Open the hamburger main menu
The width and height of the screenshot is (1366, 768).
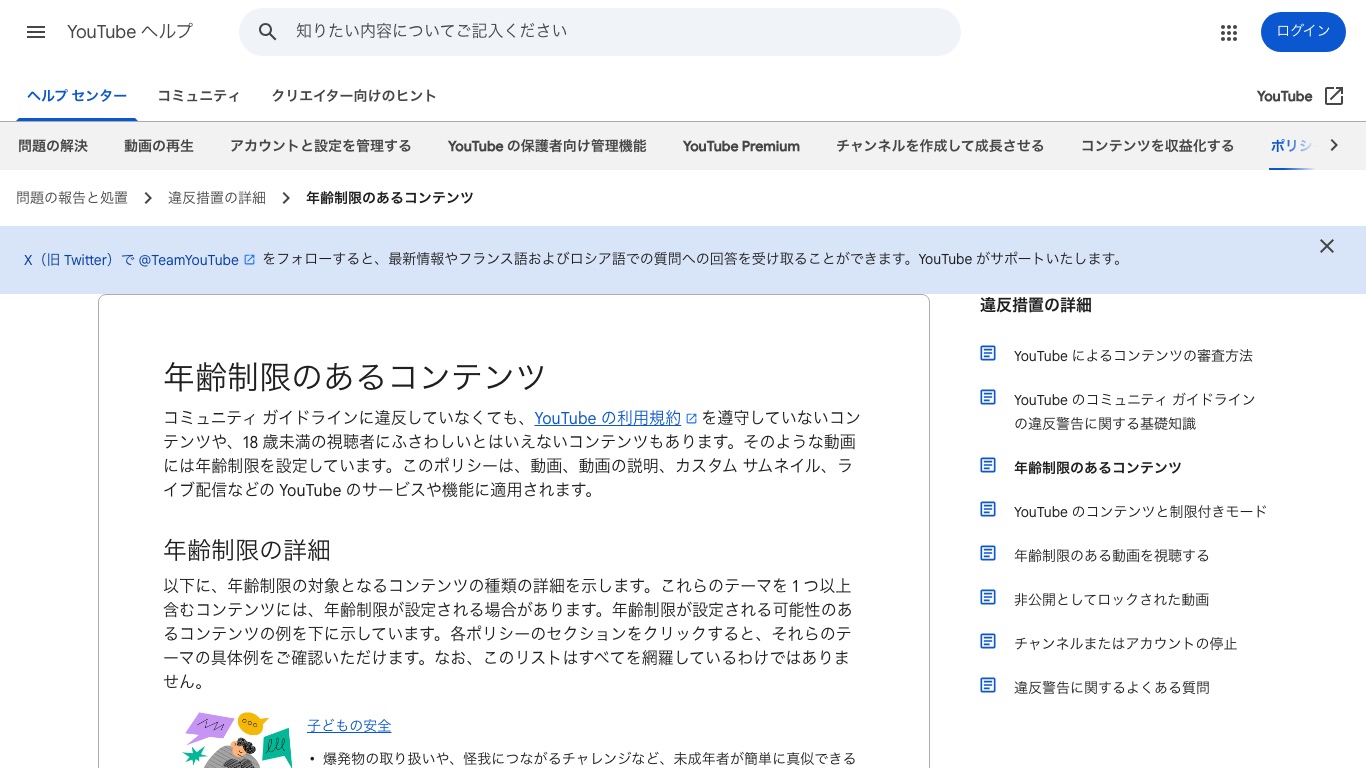tap(36, 32)
